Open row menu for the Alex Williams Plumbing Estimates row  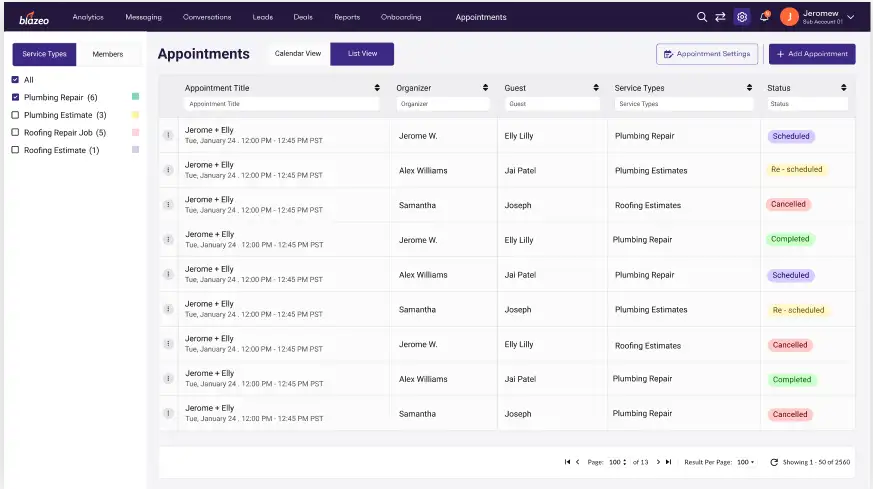point(168,170)
